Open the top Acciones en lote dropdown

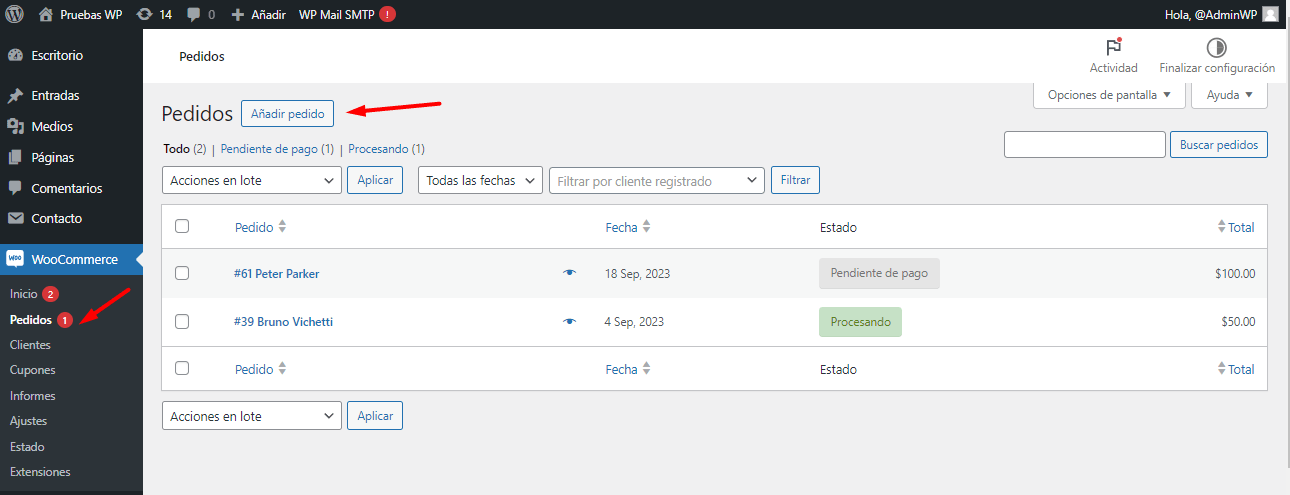pyautogui.click(x=252, y=180)
